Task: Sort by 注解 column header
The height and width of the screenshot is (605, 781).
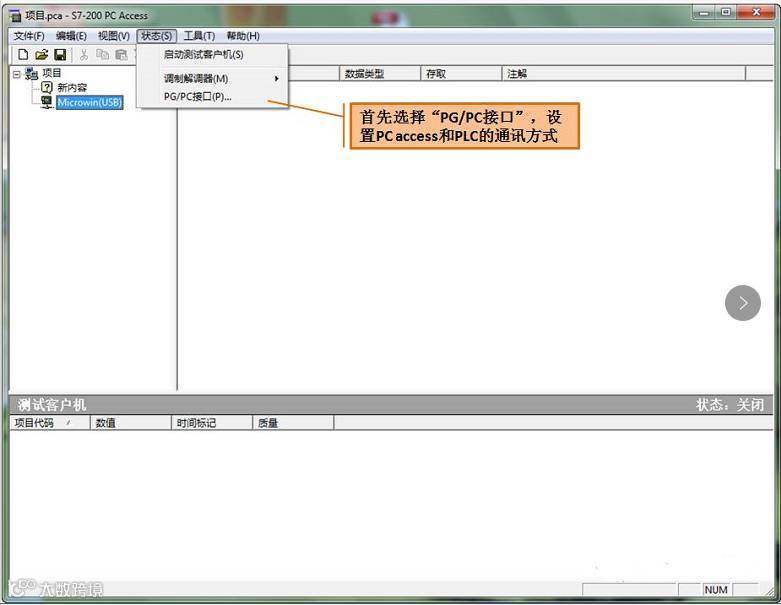Action: (x=624, y=74)
